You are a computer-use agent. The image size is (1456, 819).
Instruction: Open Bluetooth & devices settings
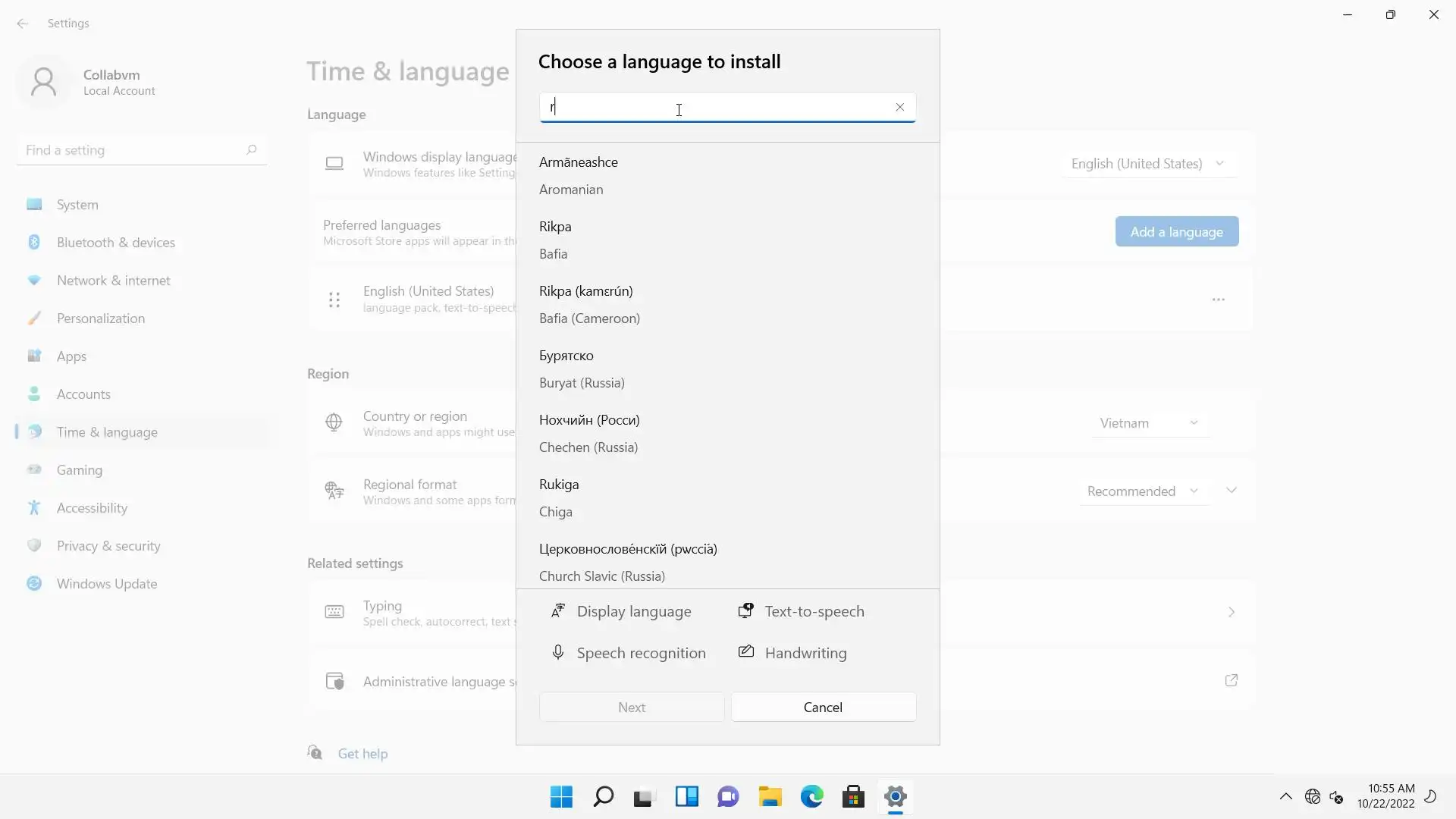pyautogui.click(x=115, y=243)
